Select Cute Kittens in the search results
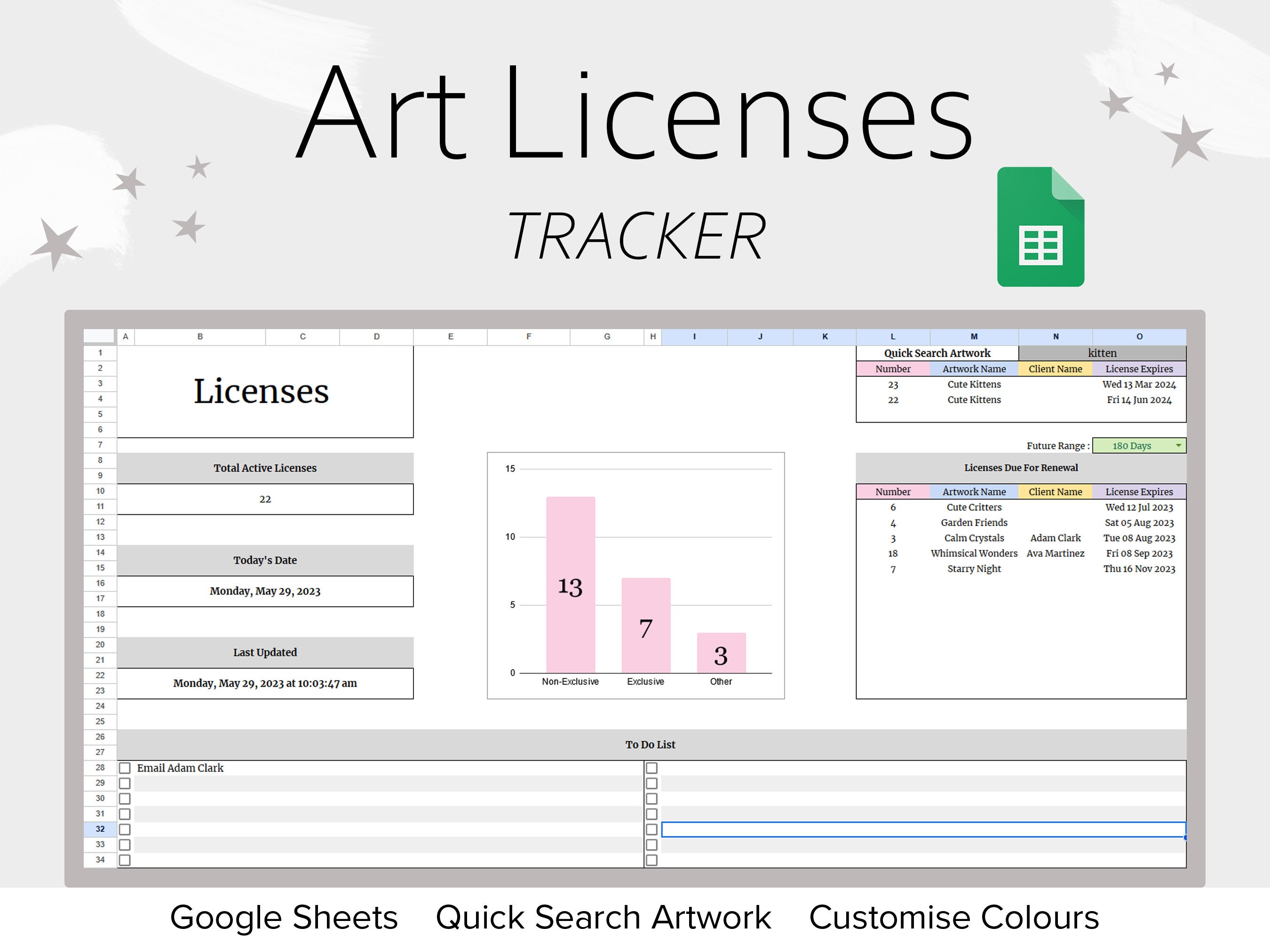Screen dimensions: 1270x952 tap(974, 385)
